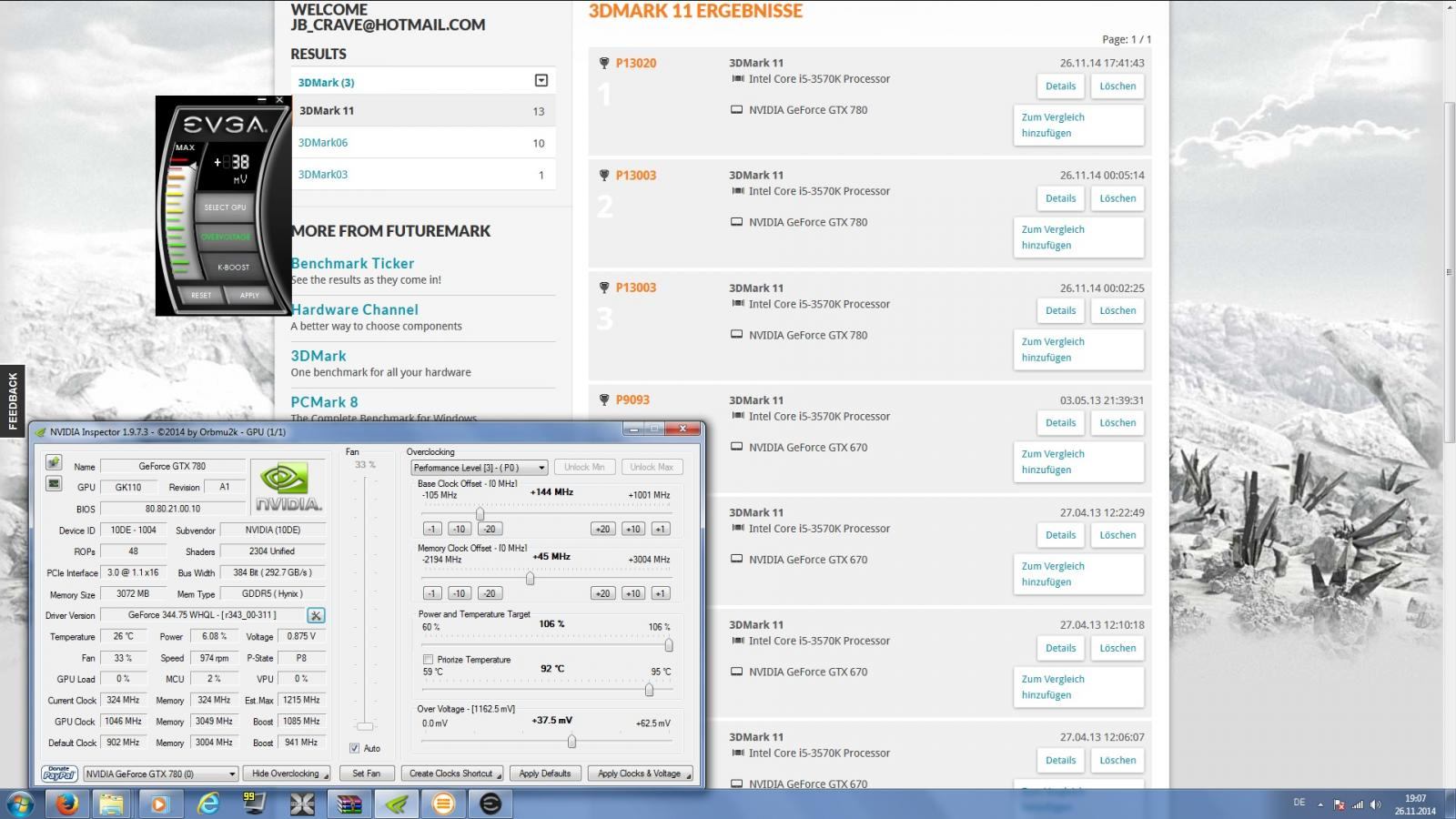Toggle OVERVOLTAGE in the EVGA tool
Viewport: 1456px width, 819px height.
click(225, 237)
